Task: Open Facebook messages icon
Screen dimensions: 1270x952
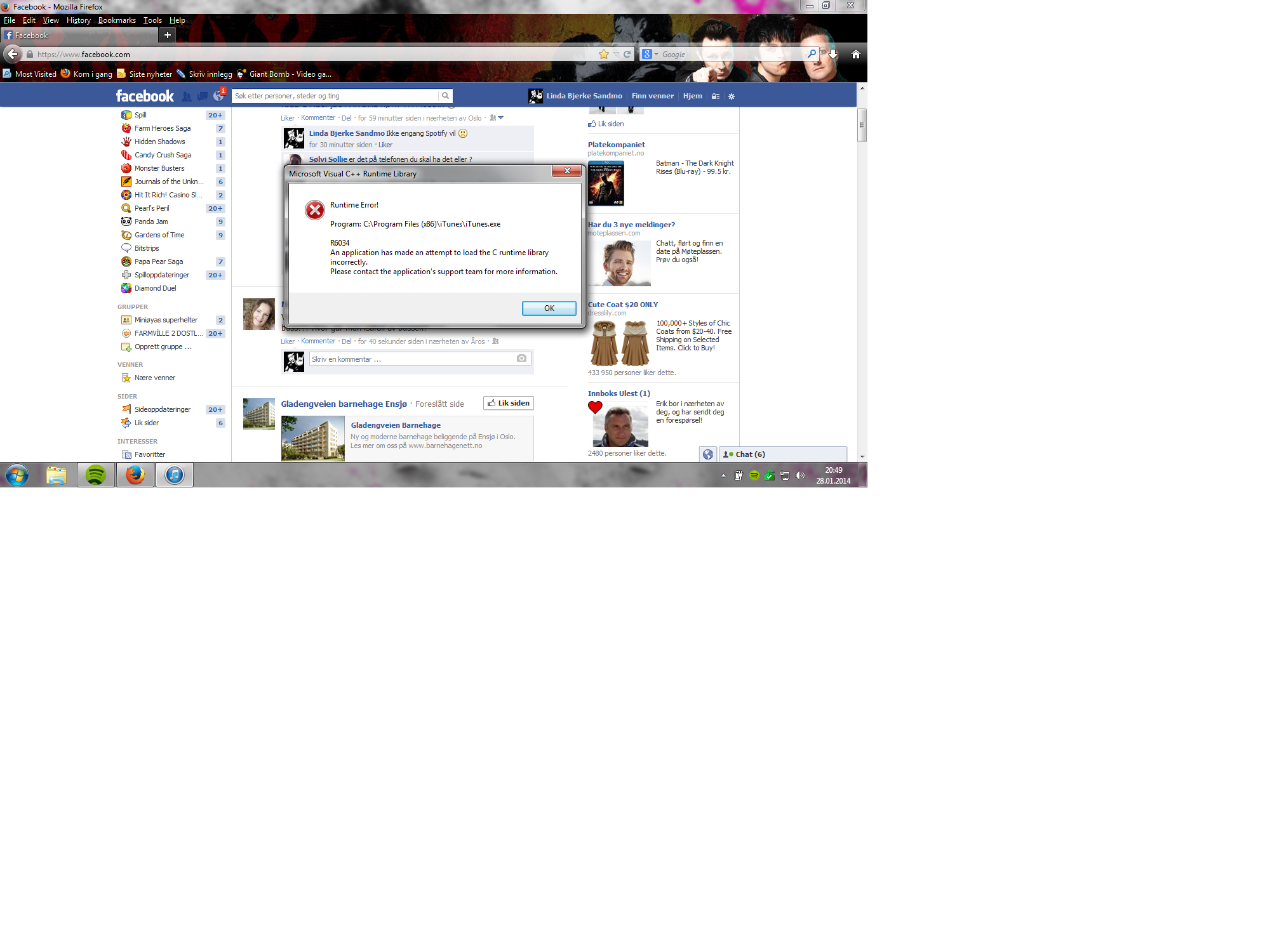Action: click(203, 96)
